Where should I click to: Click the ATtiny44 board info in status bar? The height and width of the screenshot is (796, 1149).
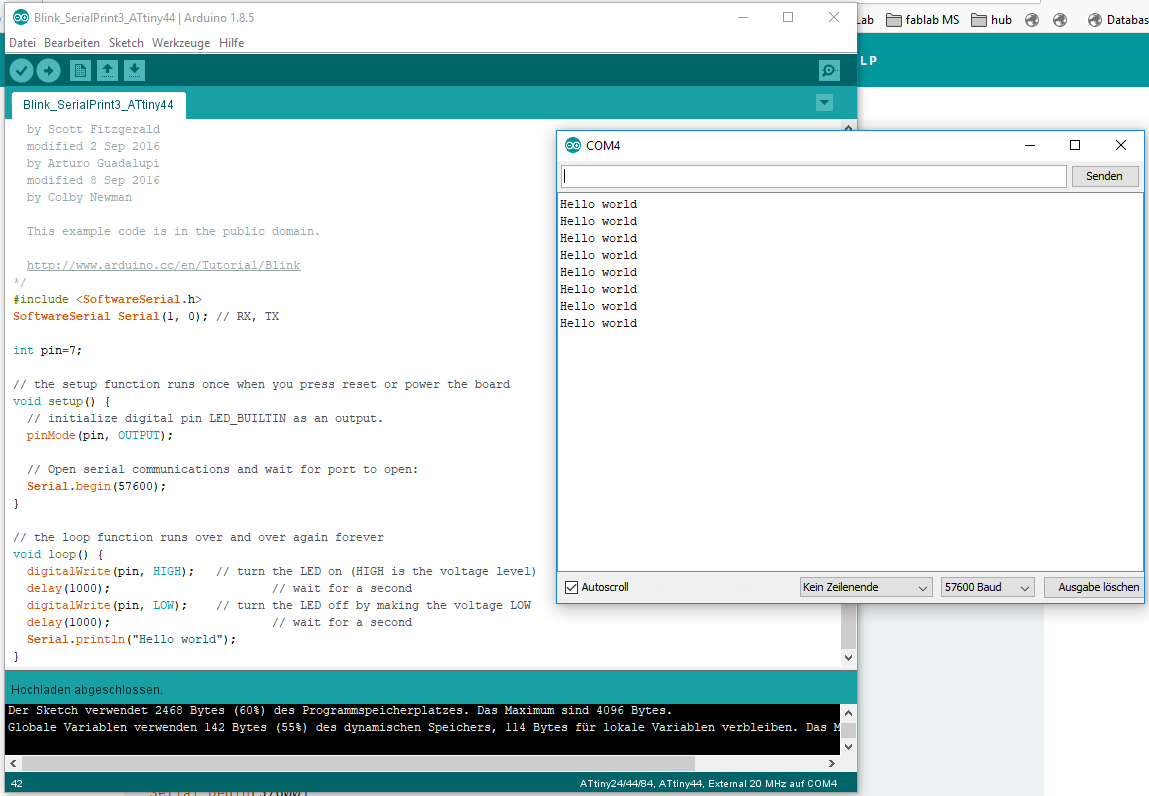point(708,784)
